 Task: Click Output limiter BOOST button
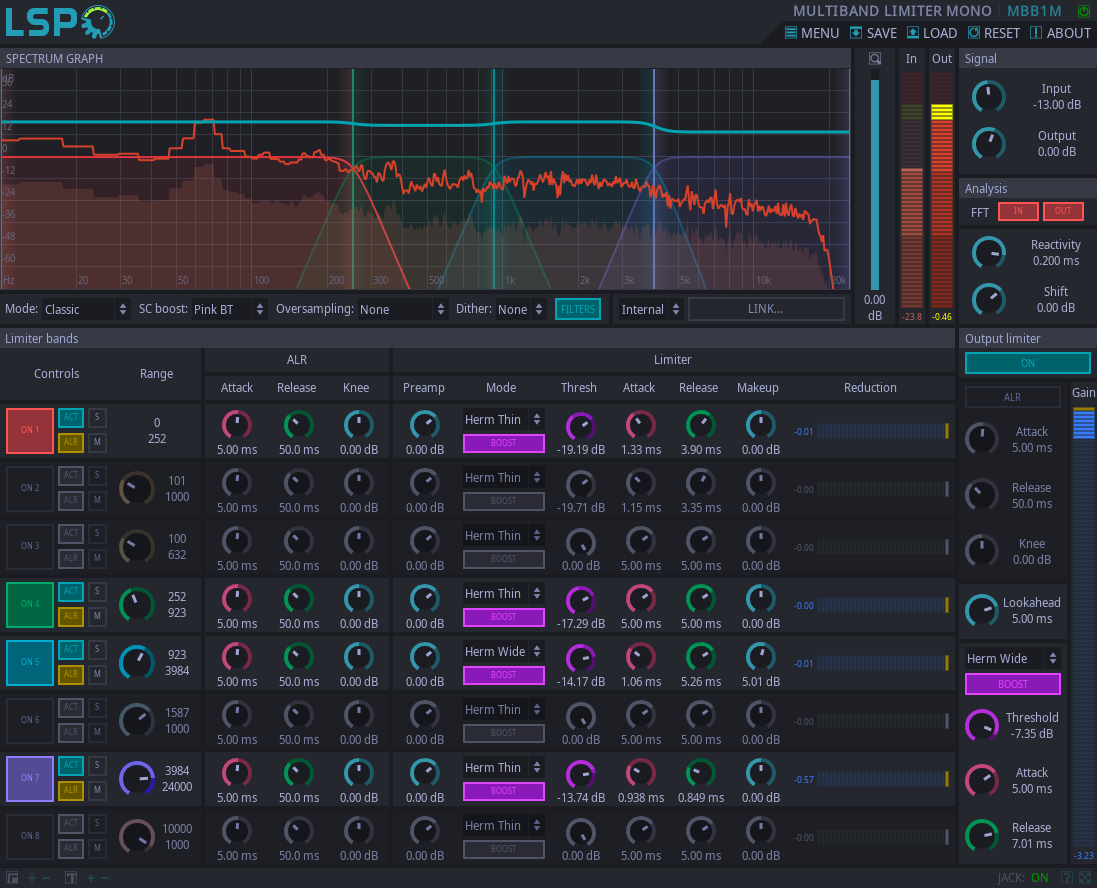coord(1012,684)
